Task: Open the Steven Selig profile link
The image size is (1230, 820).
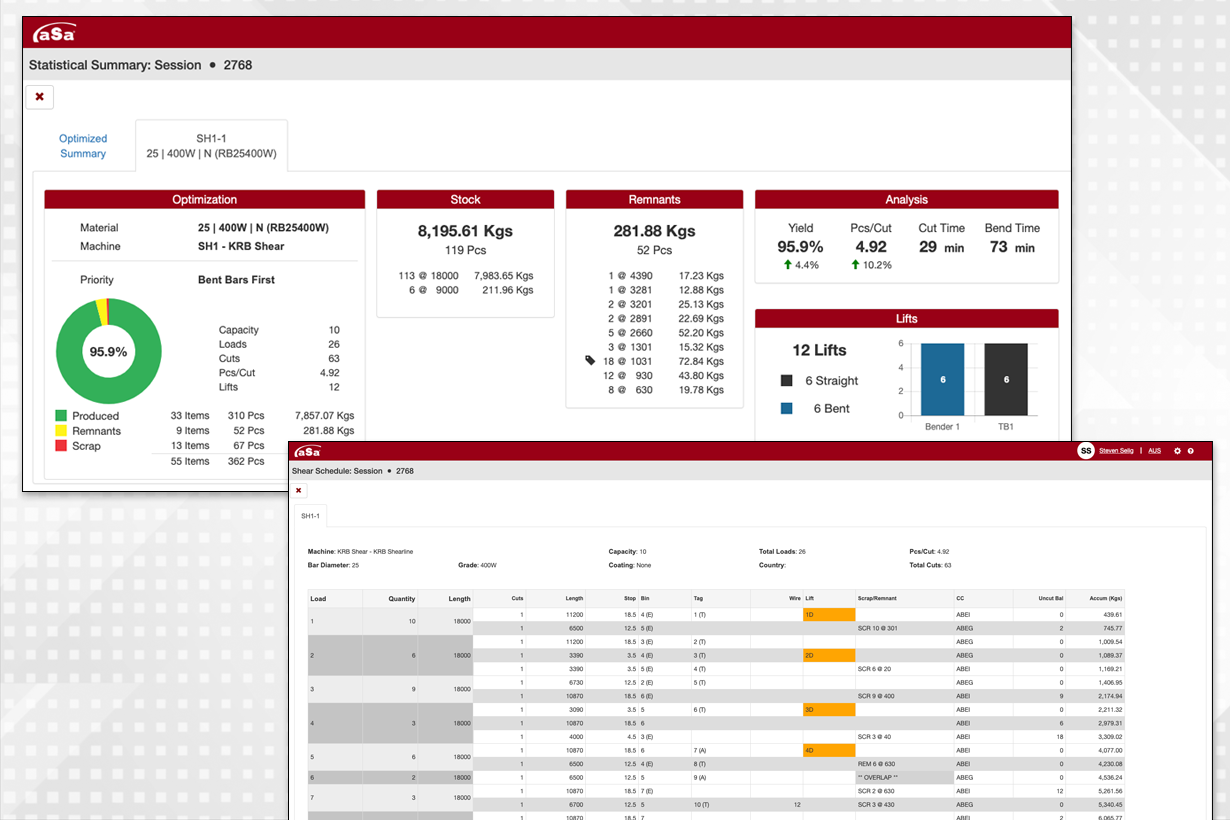Action: coord(1116,451)
